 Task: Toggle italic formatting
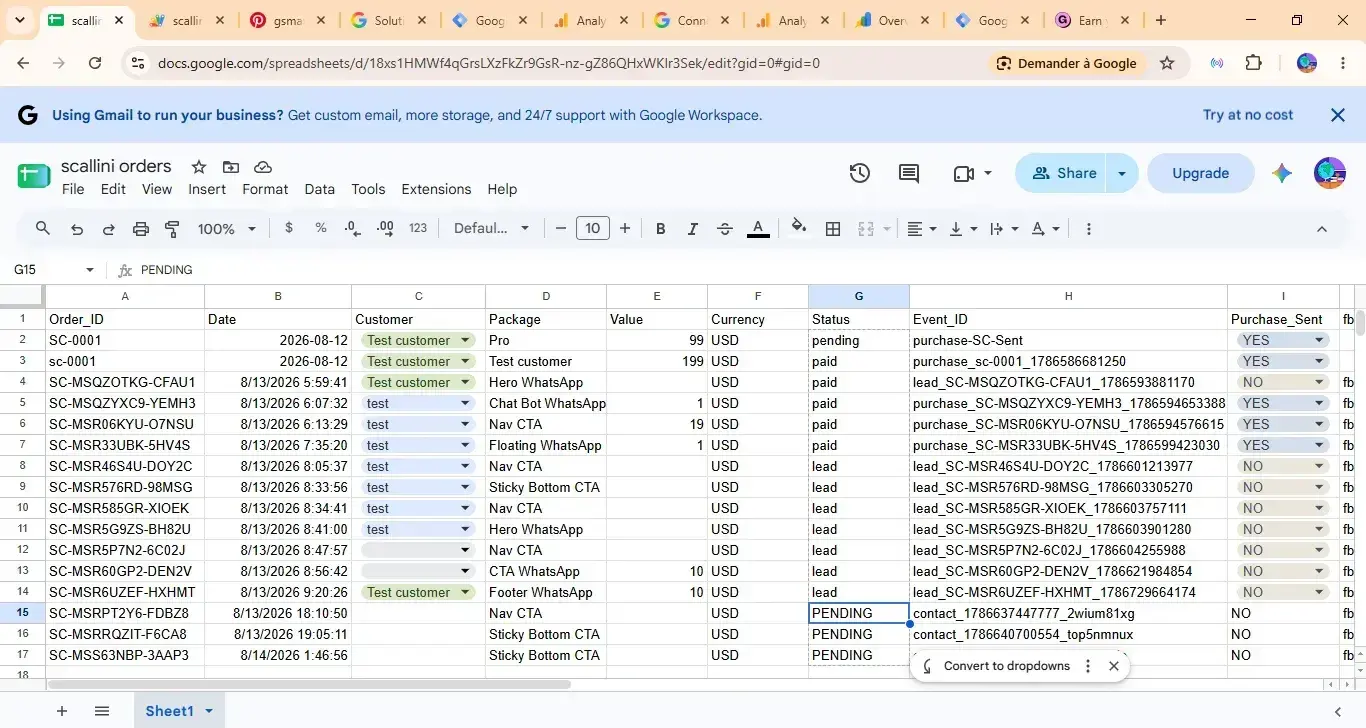click(x=693, y=229)
